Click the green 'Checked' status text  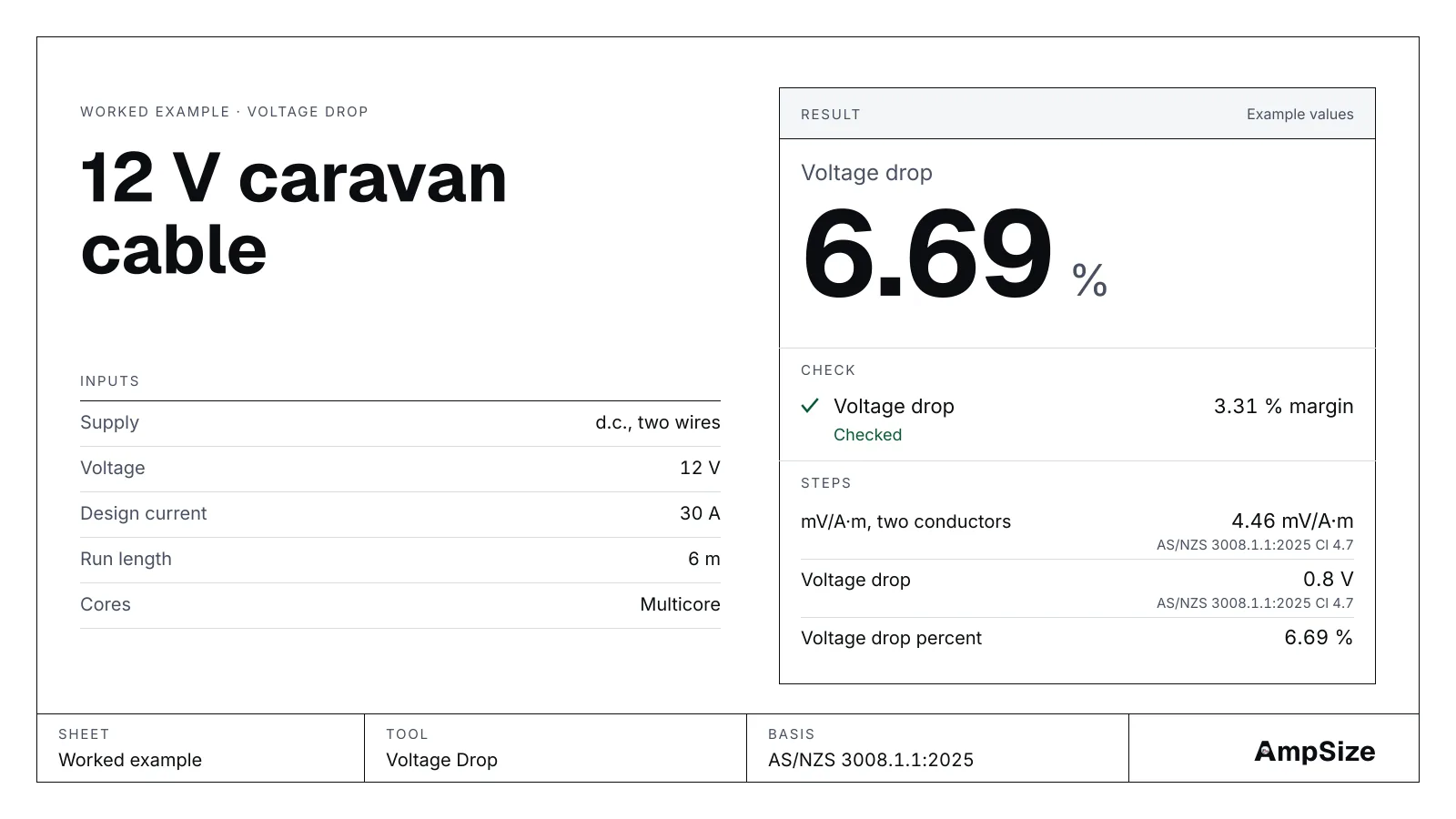[x=867, y=435]
